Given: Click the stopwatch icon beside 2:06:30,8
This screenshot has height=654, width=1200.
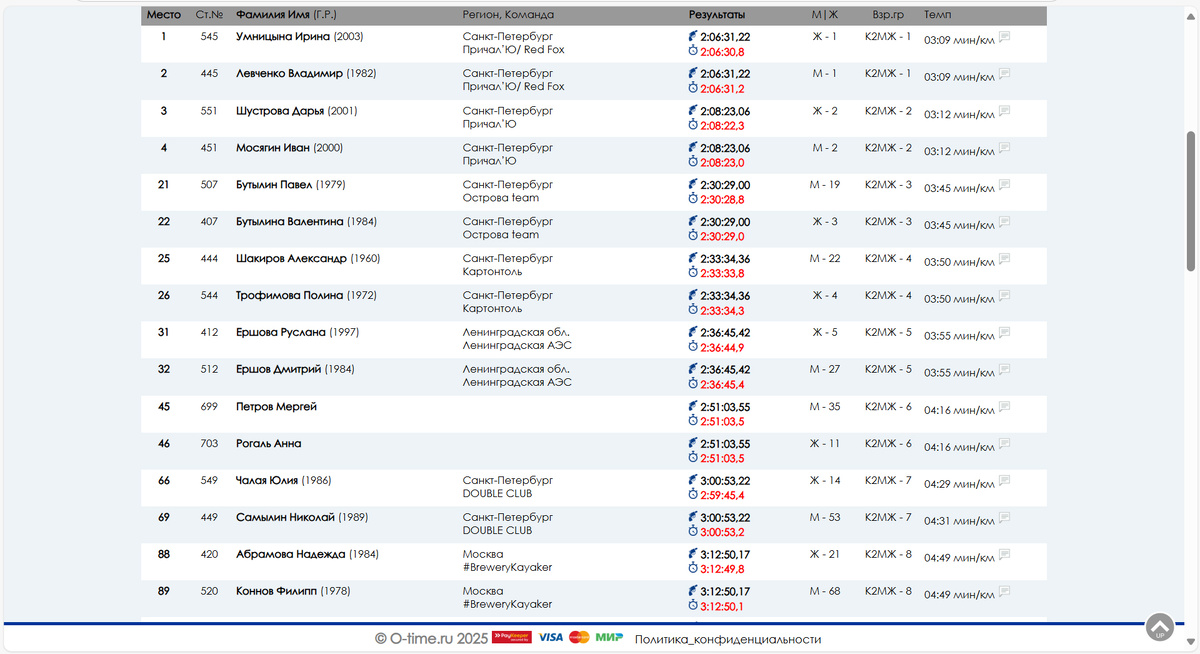Looking at the screenshot, I should [x=693, y=51].
